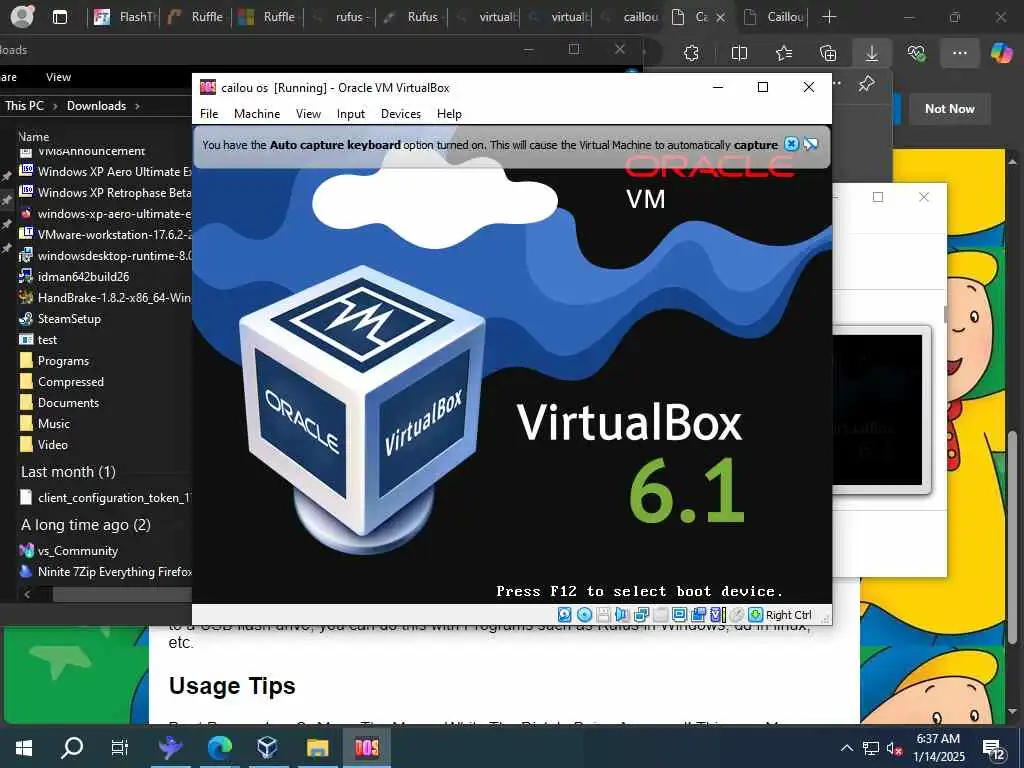The image size is (1024, 768).
Task: Click Explorer horizontal scrollbar left arrow
Action: [27, 594]
